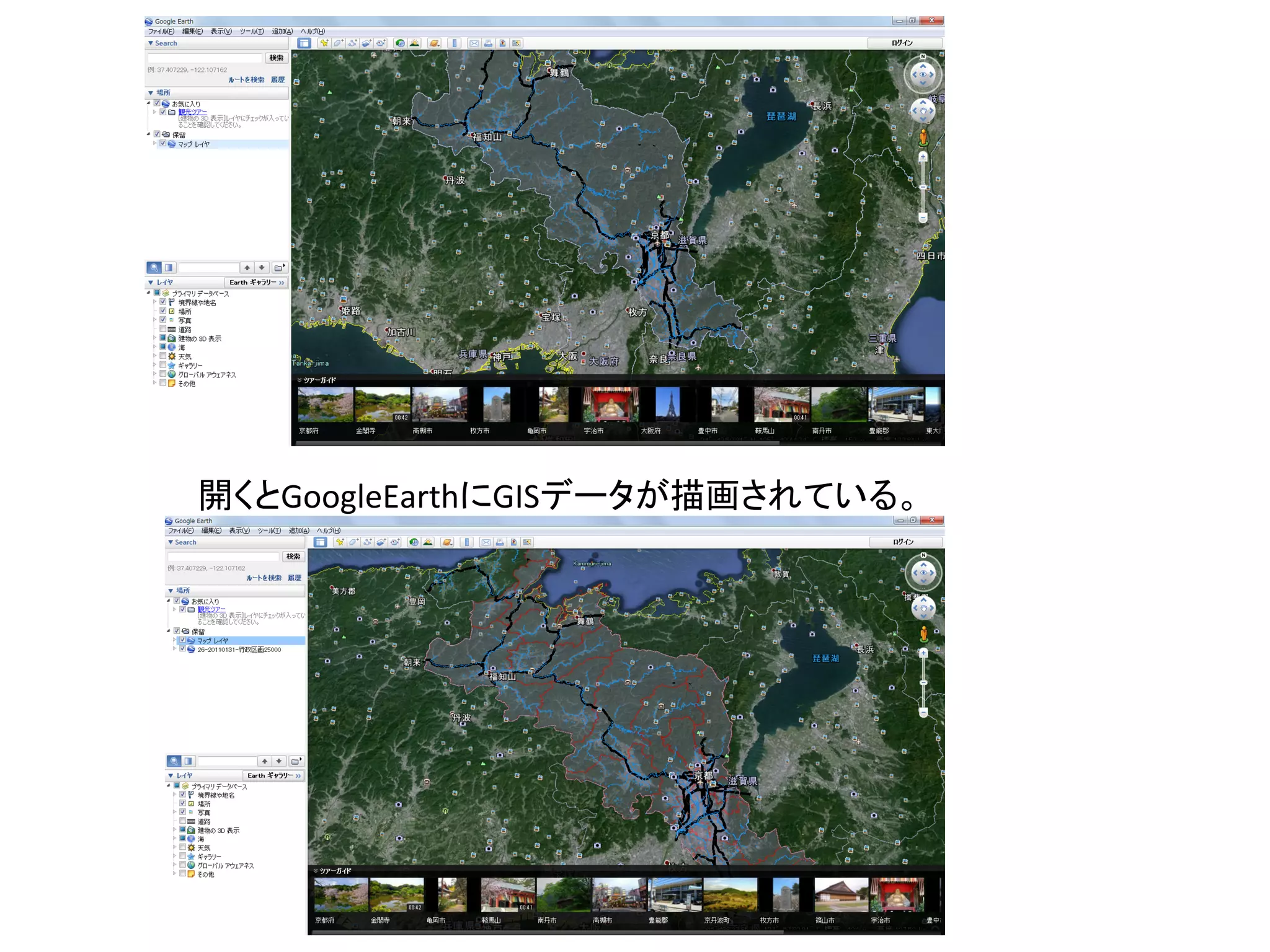Show historical imagery clock in top window
This screenshot has width=1270, height=952.
point(400,43)
